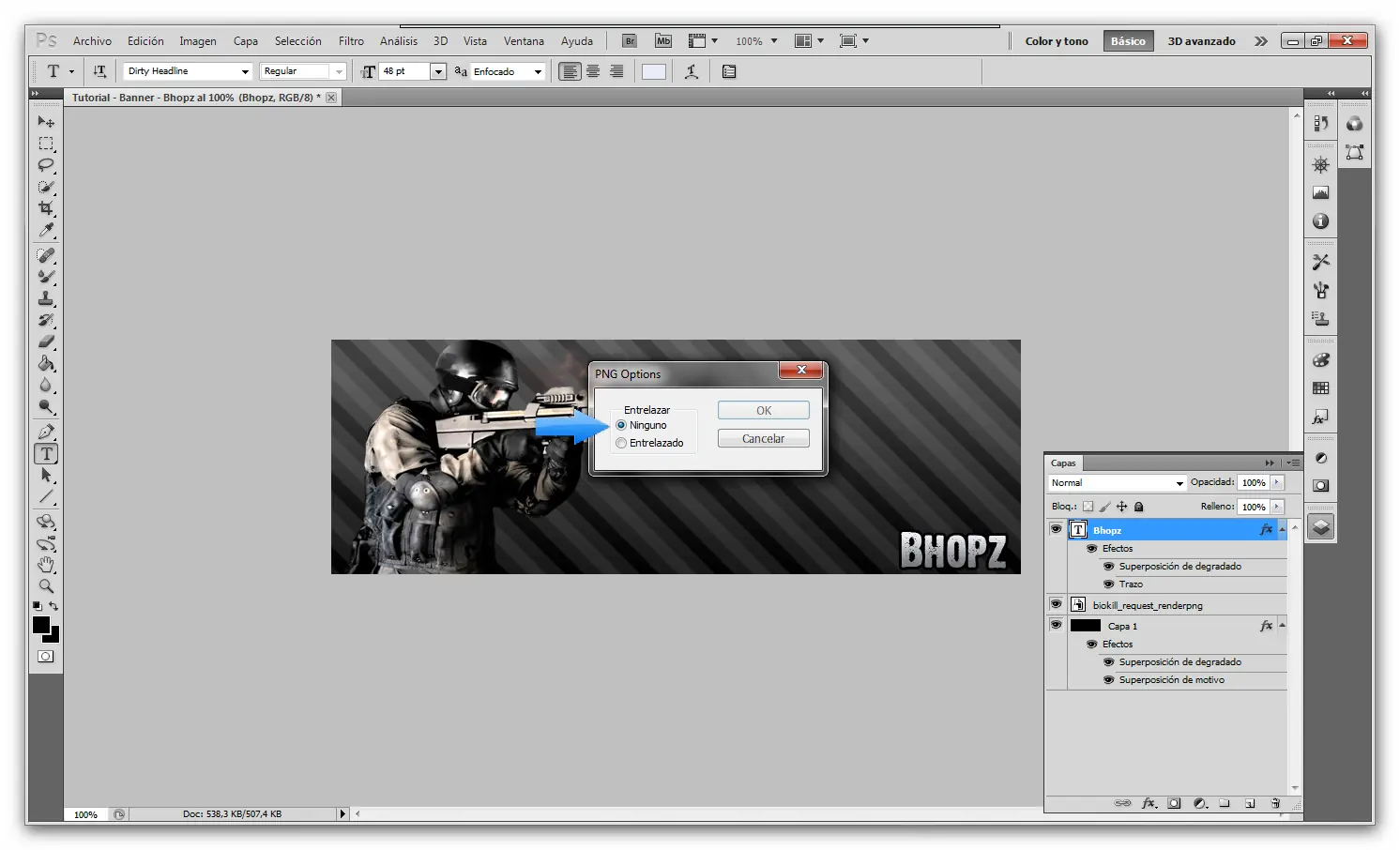Switch to the 3D avanzado workspace
This screenshot has height=850, width=1400.
click(1201, 41)
